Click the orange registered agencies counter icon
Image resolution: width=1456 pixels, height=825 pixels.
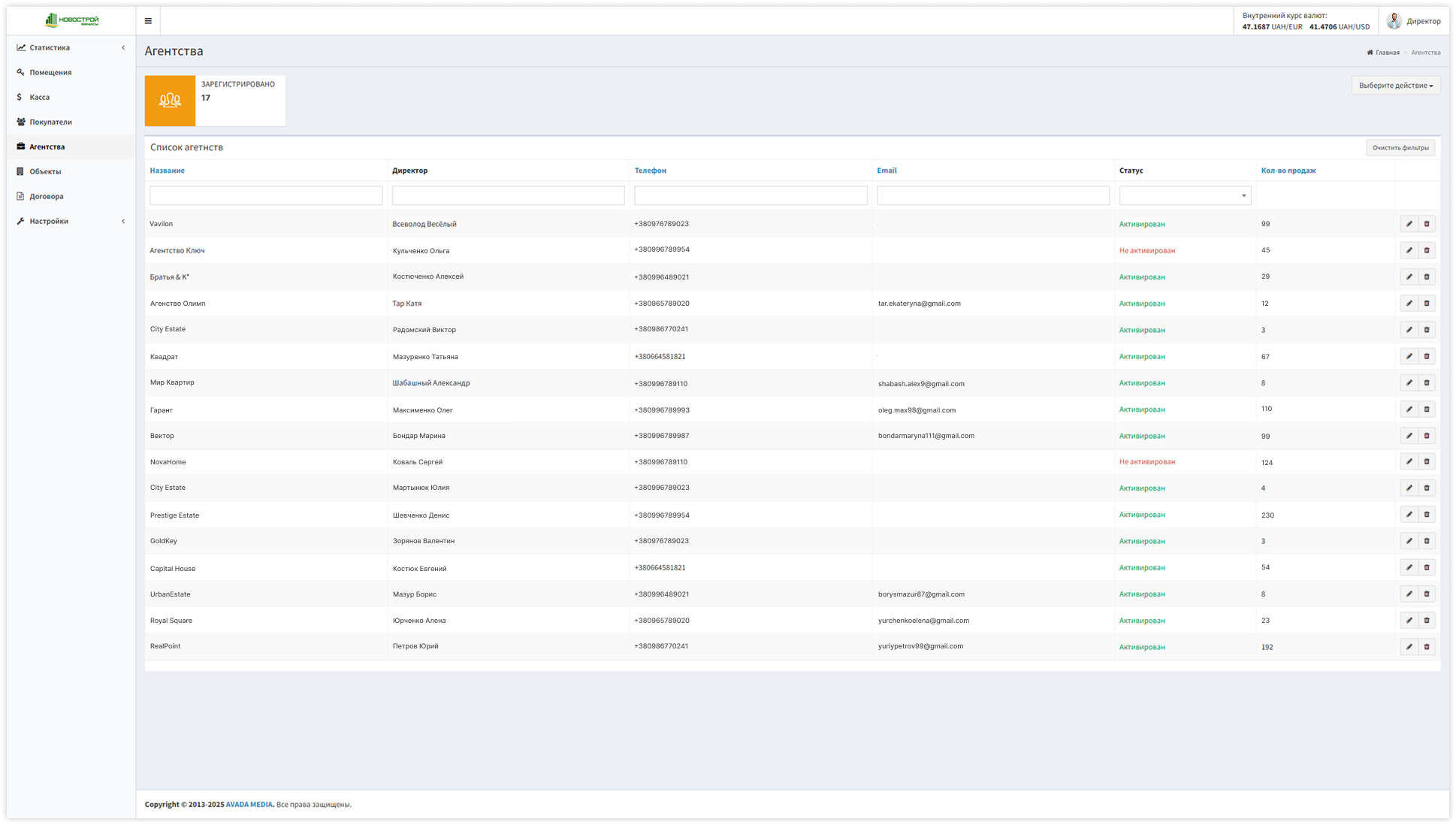tap(170, 100)
